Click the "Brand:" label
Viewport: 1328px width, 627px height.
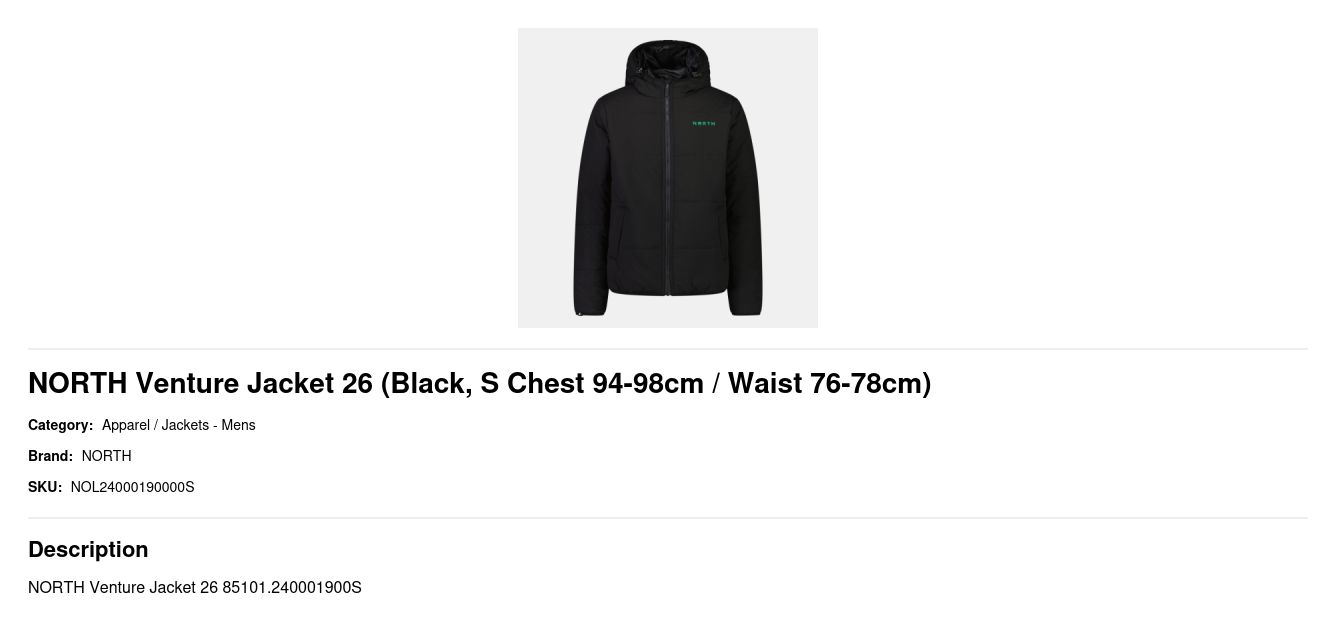point(51,456)
